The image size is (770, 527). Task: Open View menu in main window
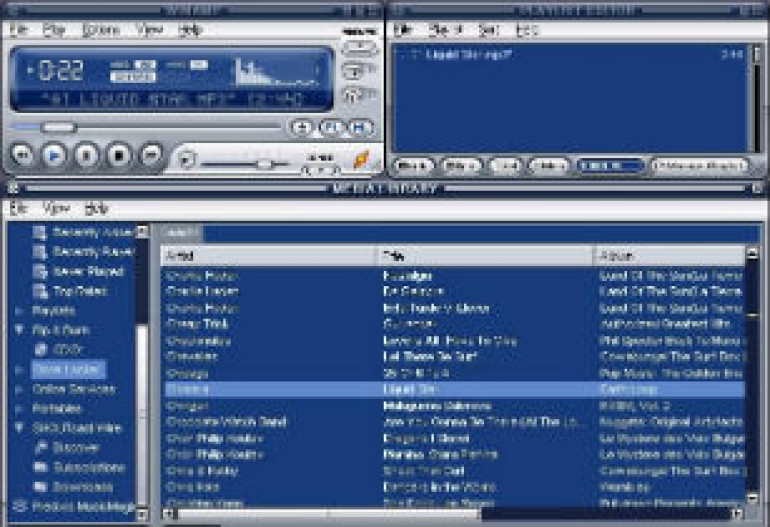click(x=149, y=30)
